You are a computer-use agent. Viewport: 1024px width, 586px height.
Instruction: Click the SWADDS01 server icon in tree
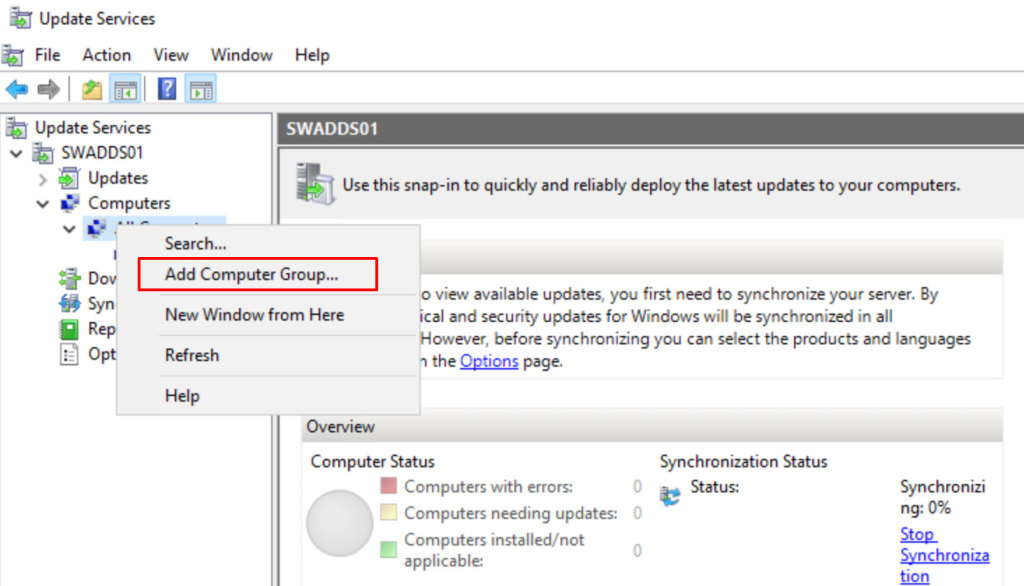pyautogui.click(x=43, y=153)
